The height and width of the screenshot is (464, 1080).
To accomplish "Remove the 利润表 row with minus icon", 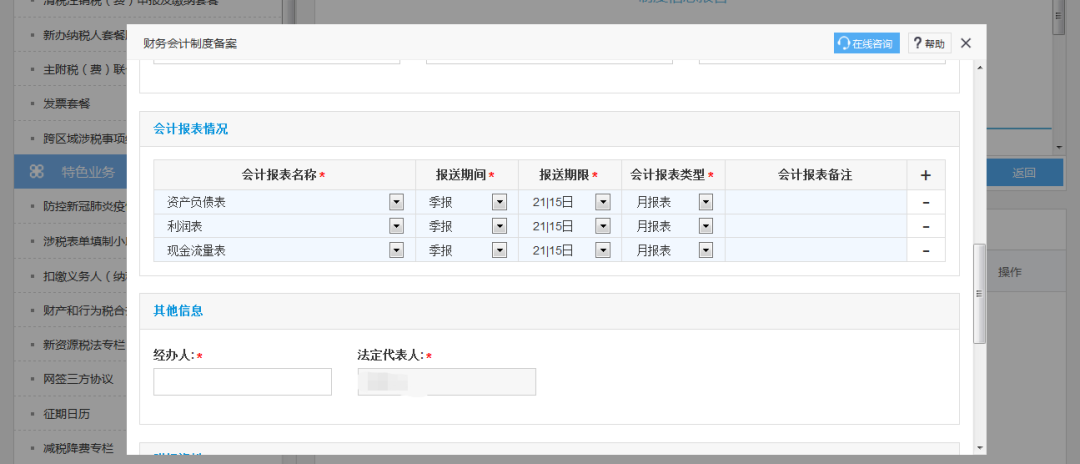I will [926, 226].
